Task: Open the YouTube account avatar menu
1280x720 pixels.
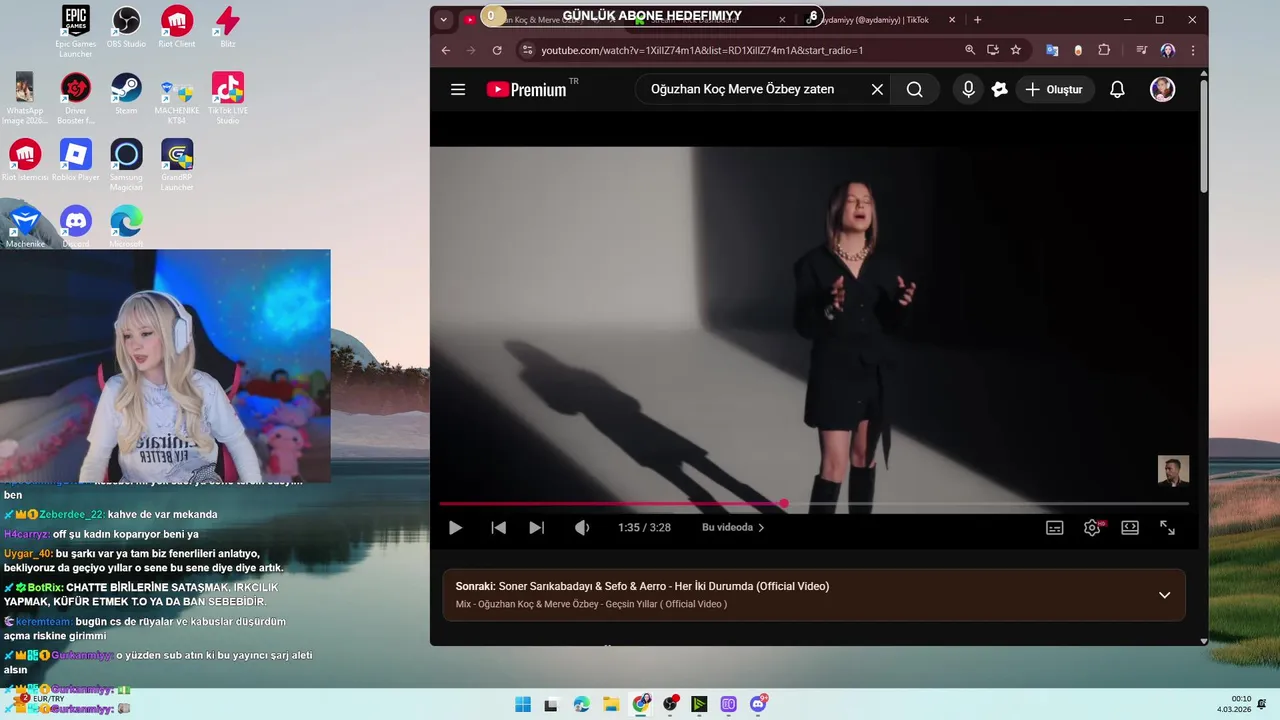Action: coord(1162,89)
